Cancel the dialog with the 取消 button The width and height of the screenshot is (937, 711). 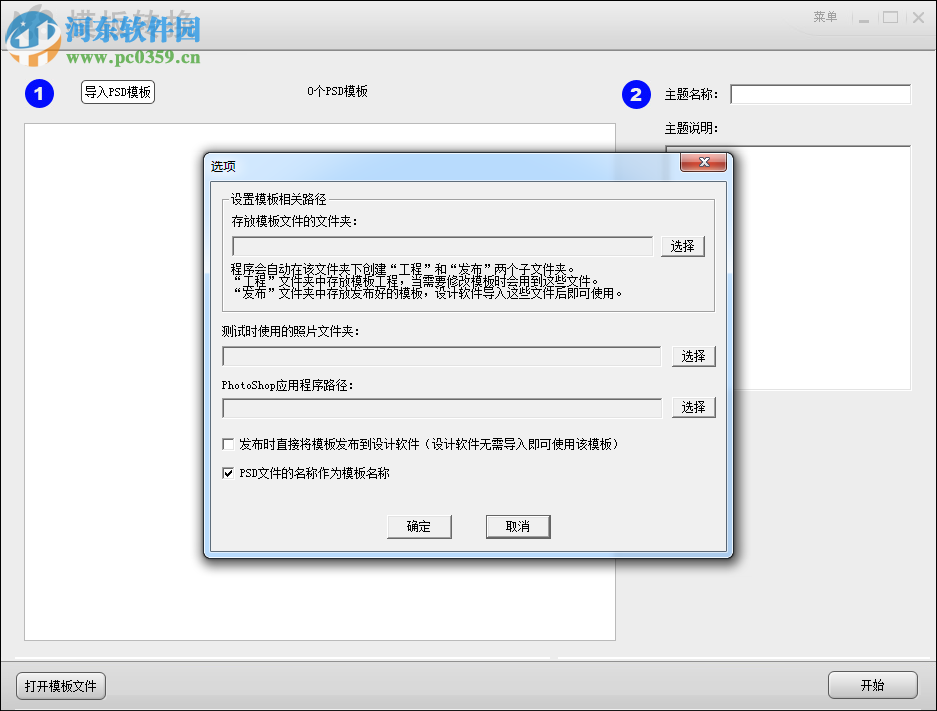[x=518, y=526]
